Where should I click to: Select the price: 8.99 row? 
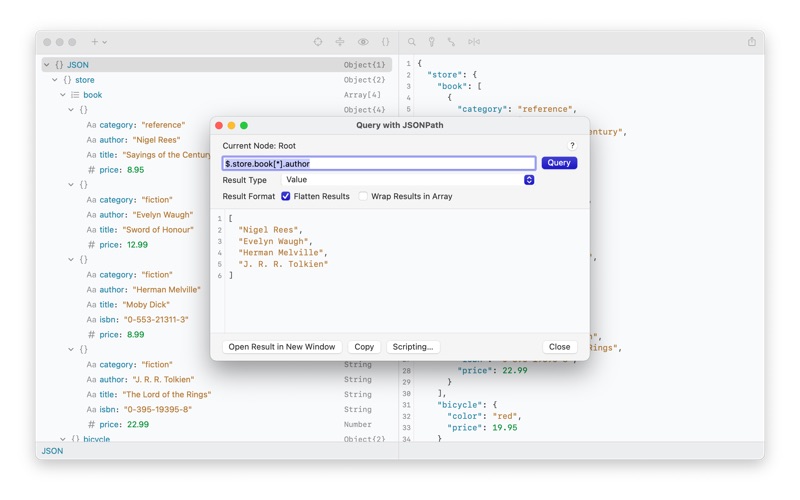tap(115, 335)
